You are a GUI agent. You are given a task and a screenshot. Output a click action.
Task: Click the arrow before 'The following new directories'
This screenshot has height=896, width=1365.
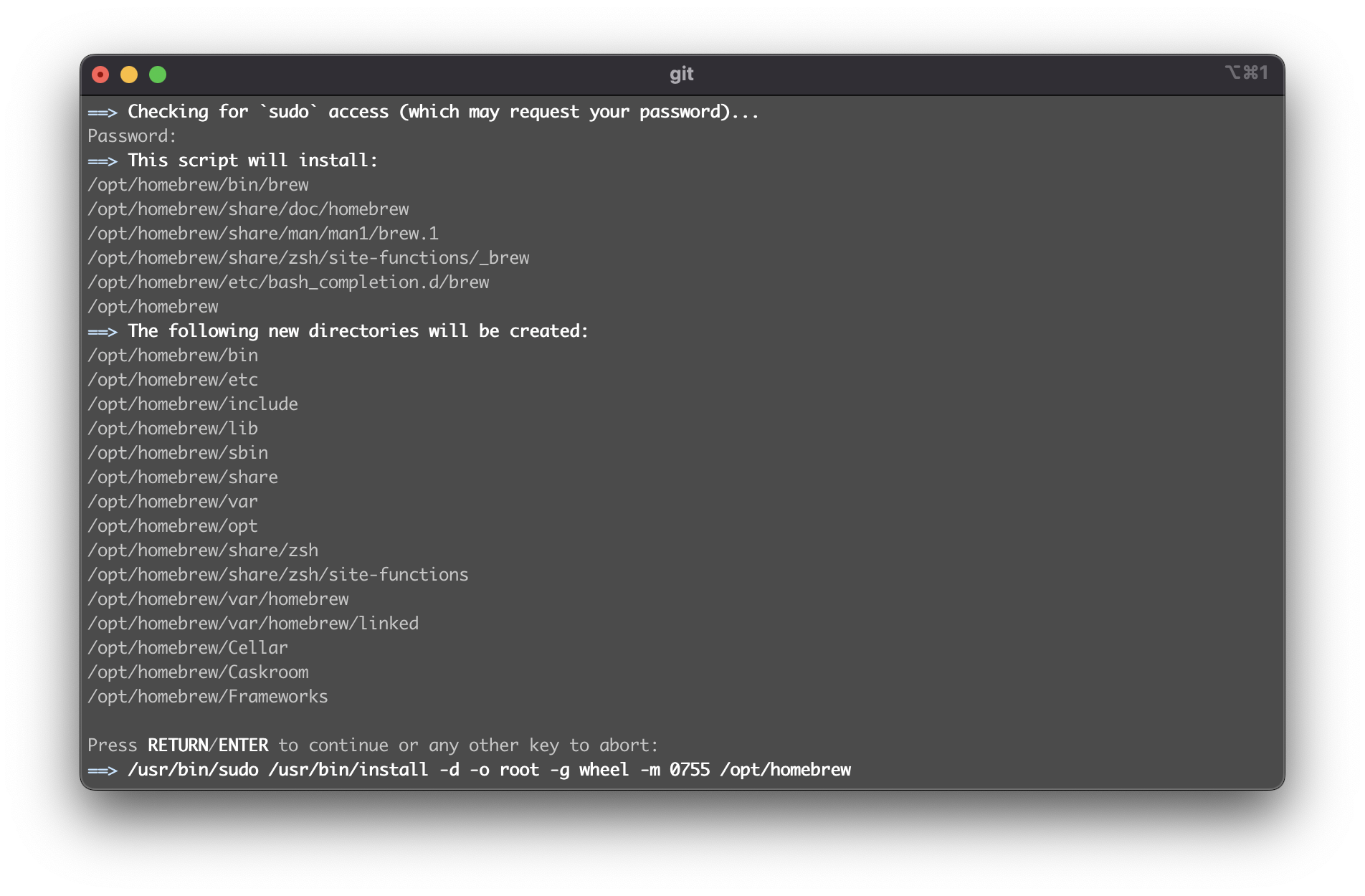(103, 331)
